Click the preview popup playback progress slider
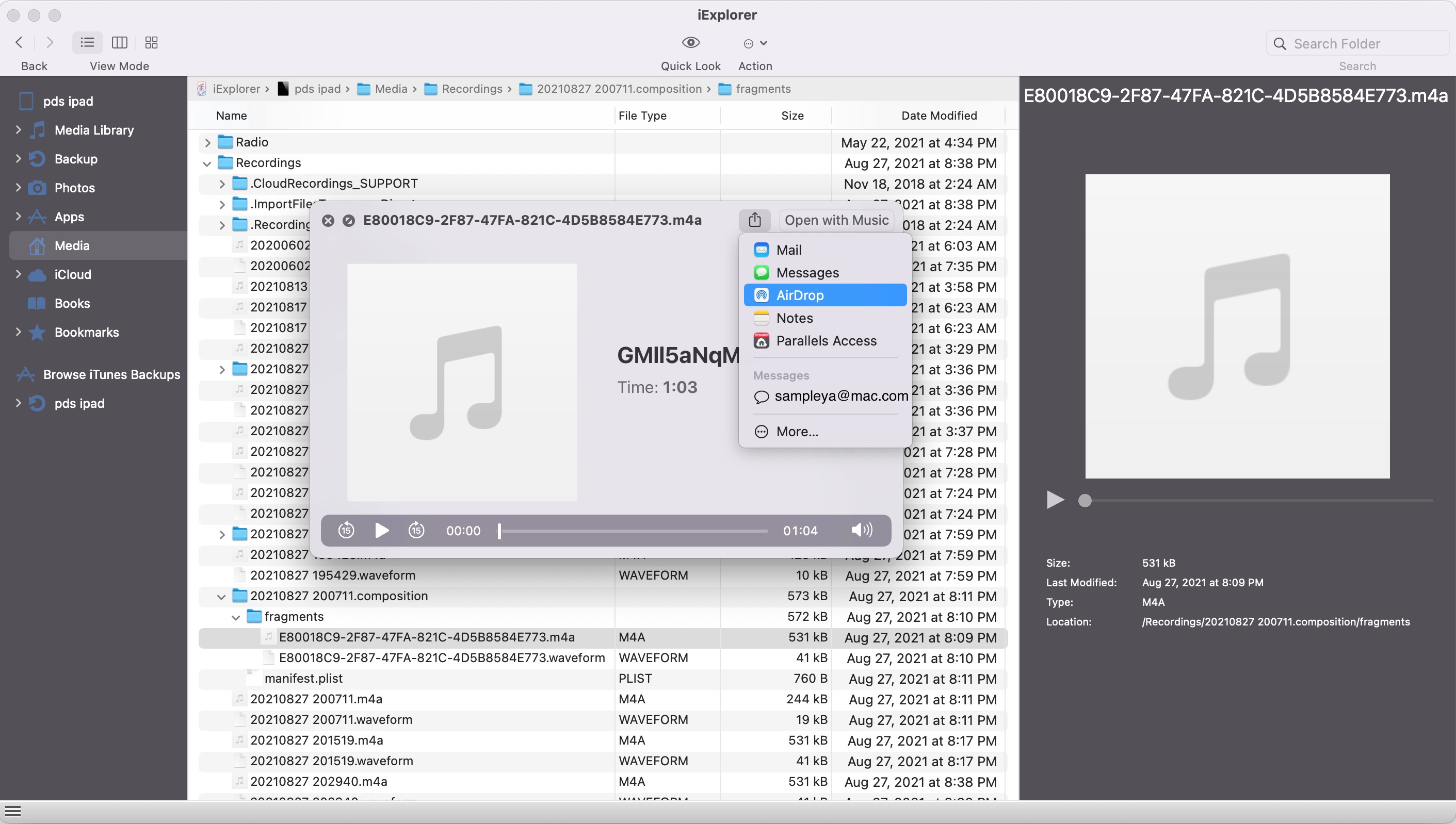The height and width of the screenshot is (824, 1456). point(633,531)
